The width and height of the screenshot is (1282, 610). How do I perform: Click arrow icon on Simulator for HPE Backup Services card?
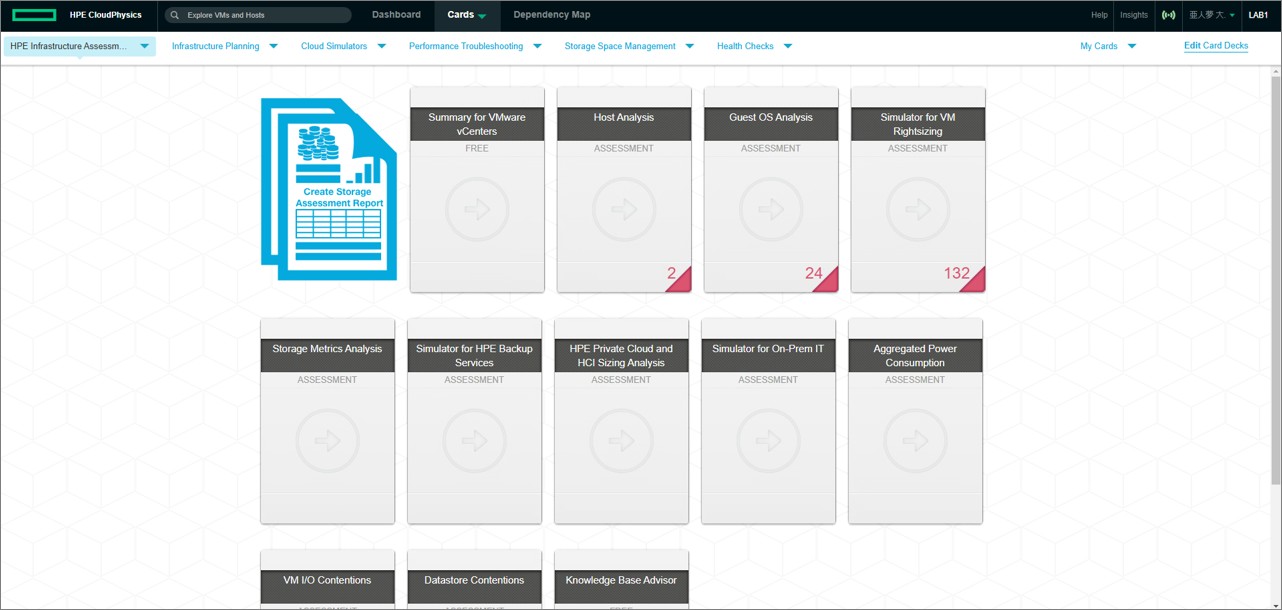(x=475, y=440)
